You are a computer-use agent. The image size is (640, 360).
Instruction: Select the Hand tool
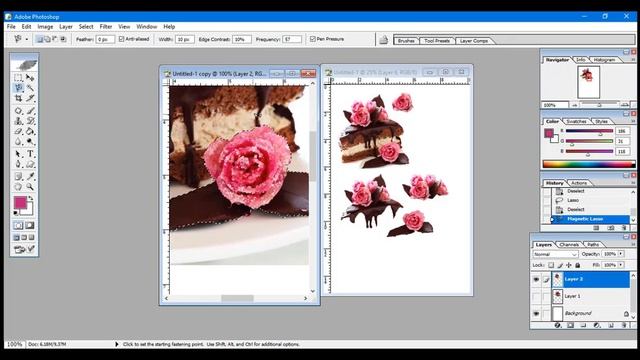(18, 187)
